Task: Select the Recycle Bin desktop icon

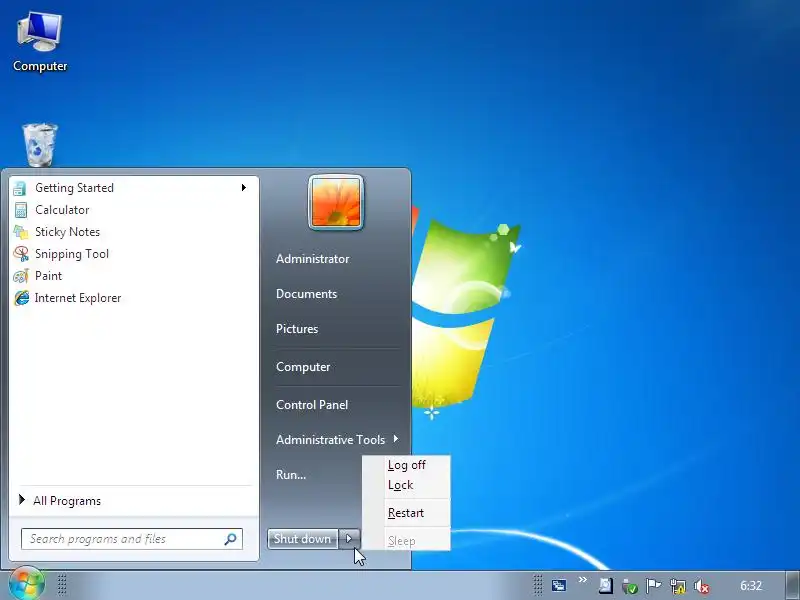Action: 40,145
